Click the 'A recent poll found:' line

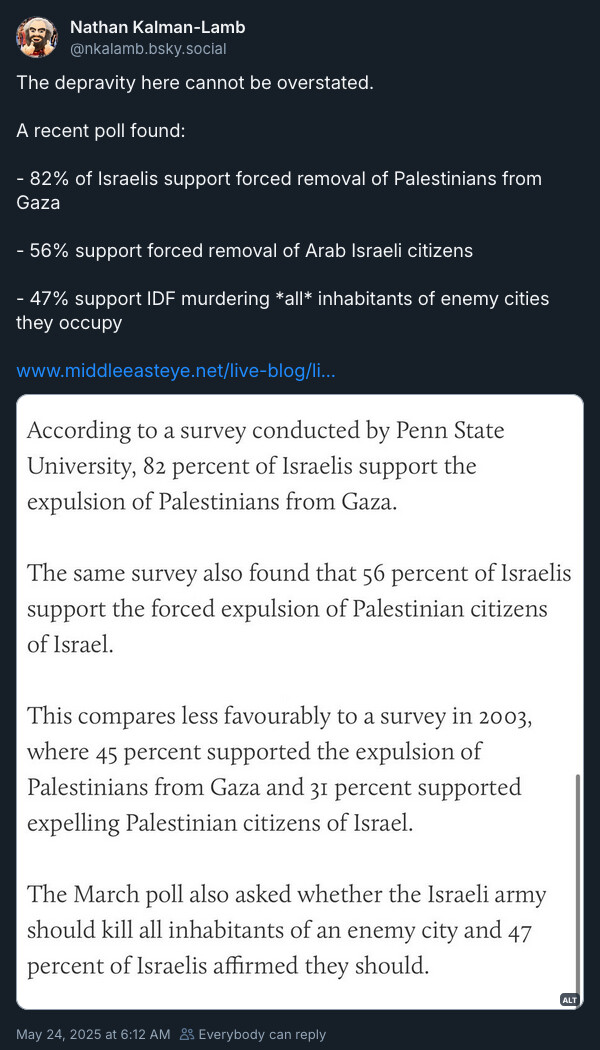pos(100,130)
